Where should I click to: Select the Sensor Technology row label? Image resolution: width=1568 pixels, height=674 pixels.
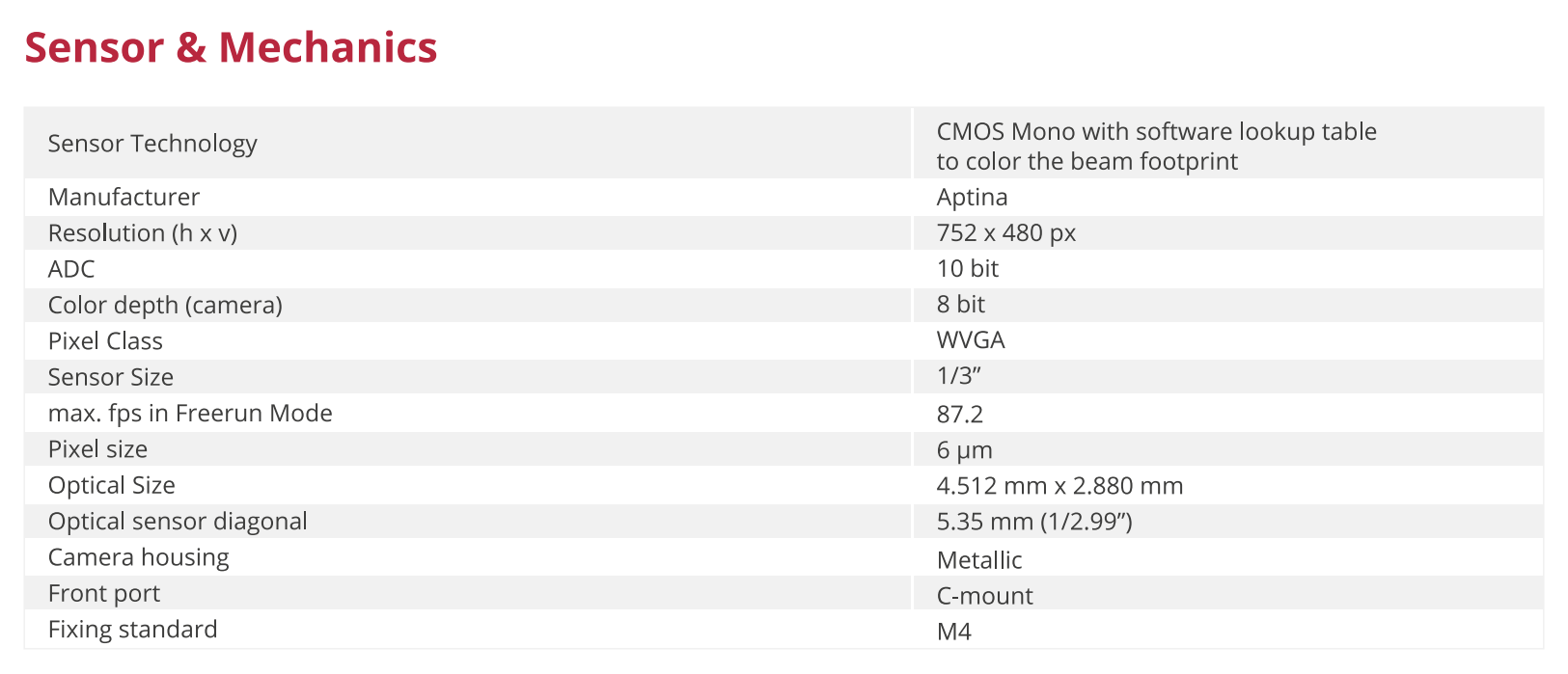(x=152, y=144)
